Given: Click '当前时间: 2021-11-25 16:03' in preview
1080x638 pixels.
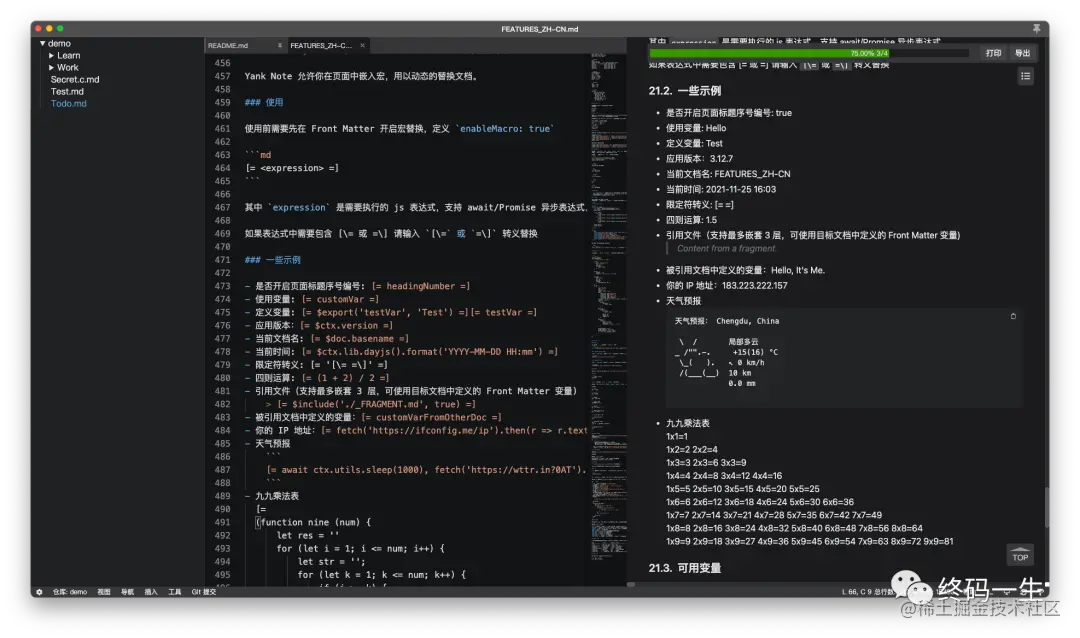Looking at the screenshot, I should [720, 189].
